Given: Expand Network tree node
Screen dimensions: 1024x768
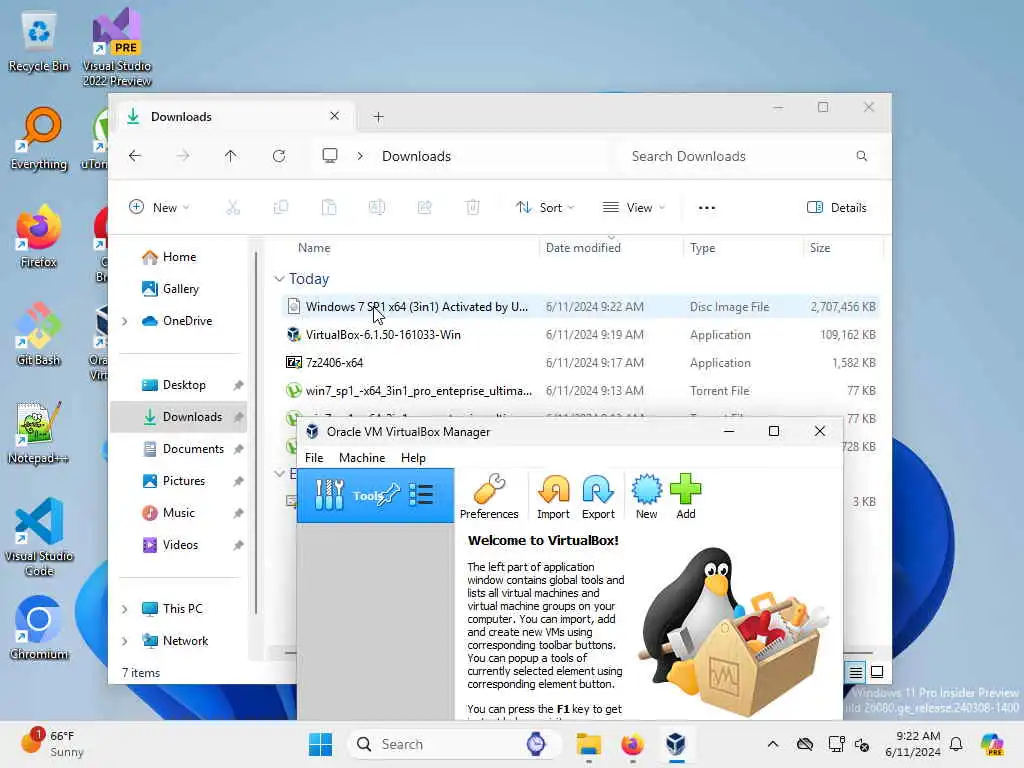Looking at the screenshot, I should point(125,641).
